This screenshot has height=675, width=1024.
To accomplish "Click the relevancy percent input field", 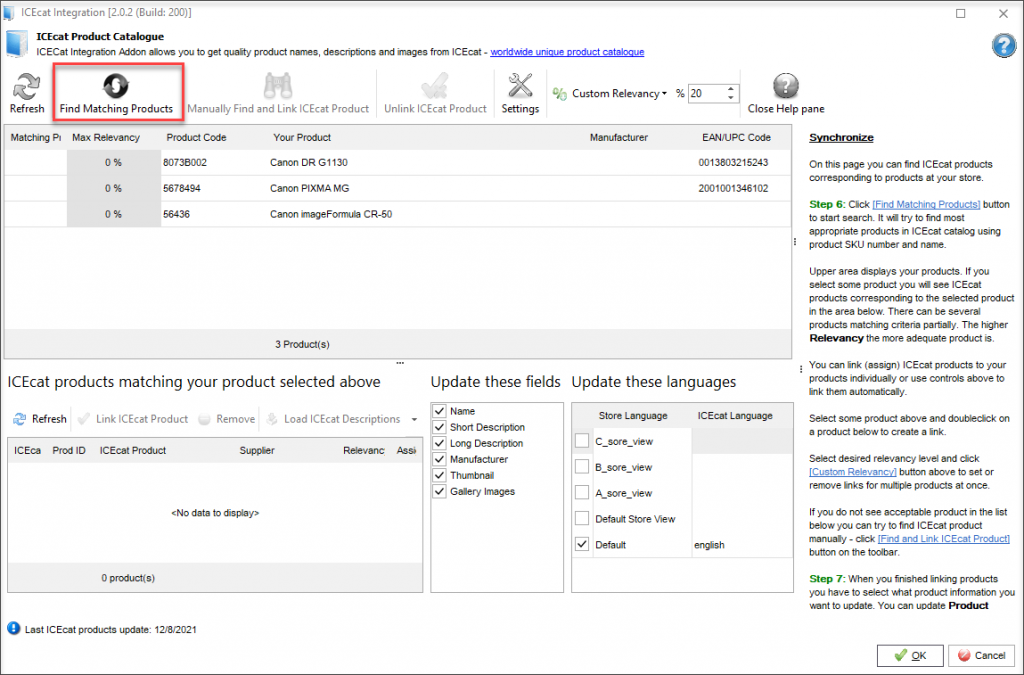I will [705, 93].
